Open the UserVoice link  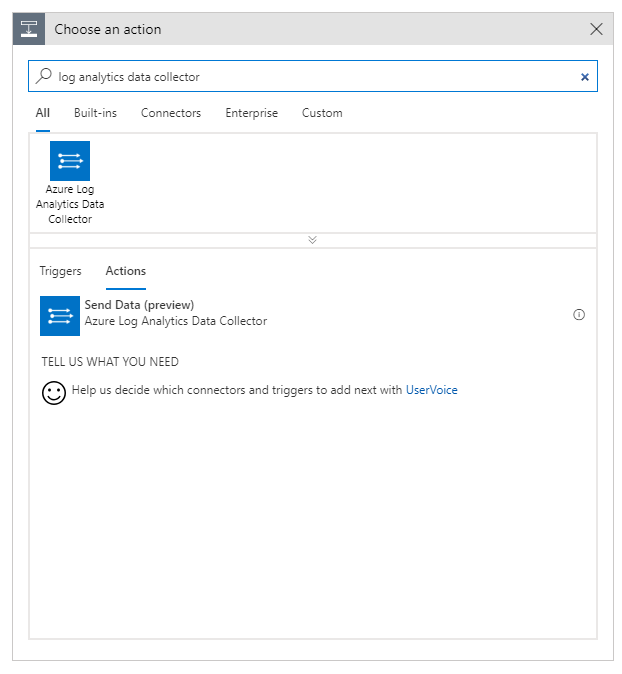pyautogui.click(x=432, y=390)
